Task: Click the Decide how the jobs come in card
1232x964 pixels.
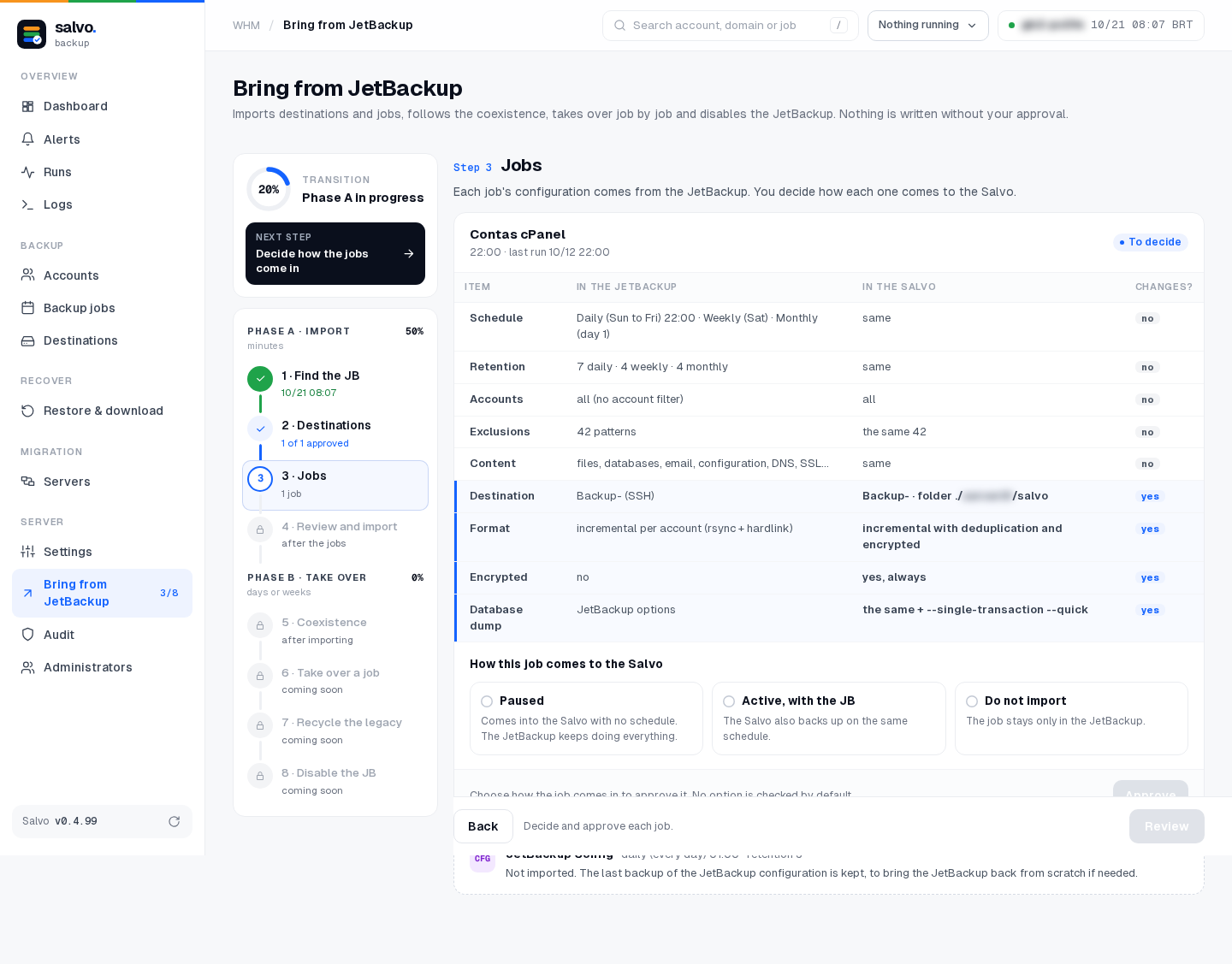Action: [335, 253]
